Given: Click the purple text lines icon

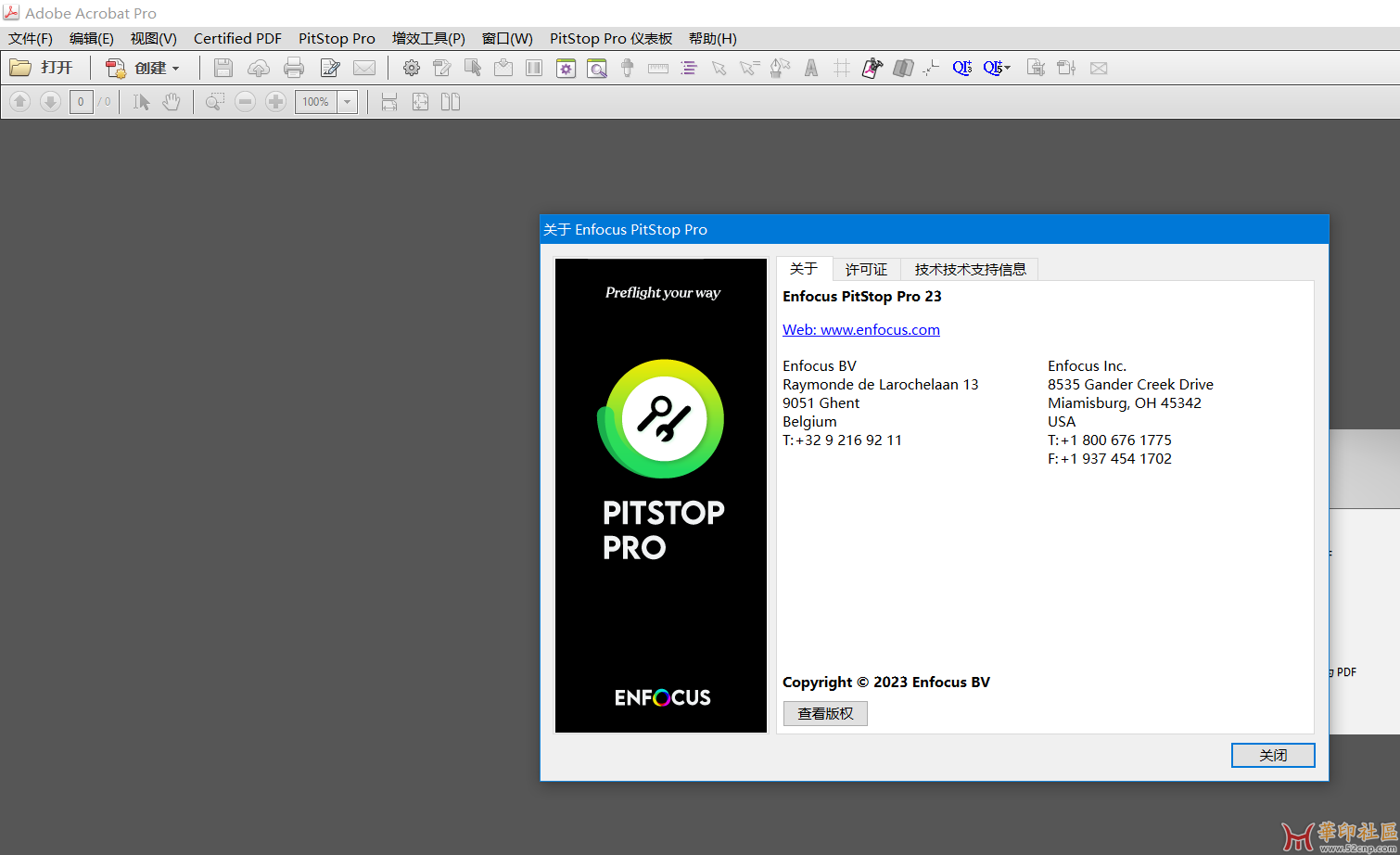Looking at the screenshot, I should coord(689,68).
